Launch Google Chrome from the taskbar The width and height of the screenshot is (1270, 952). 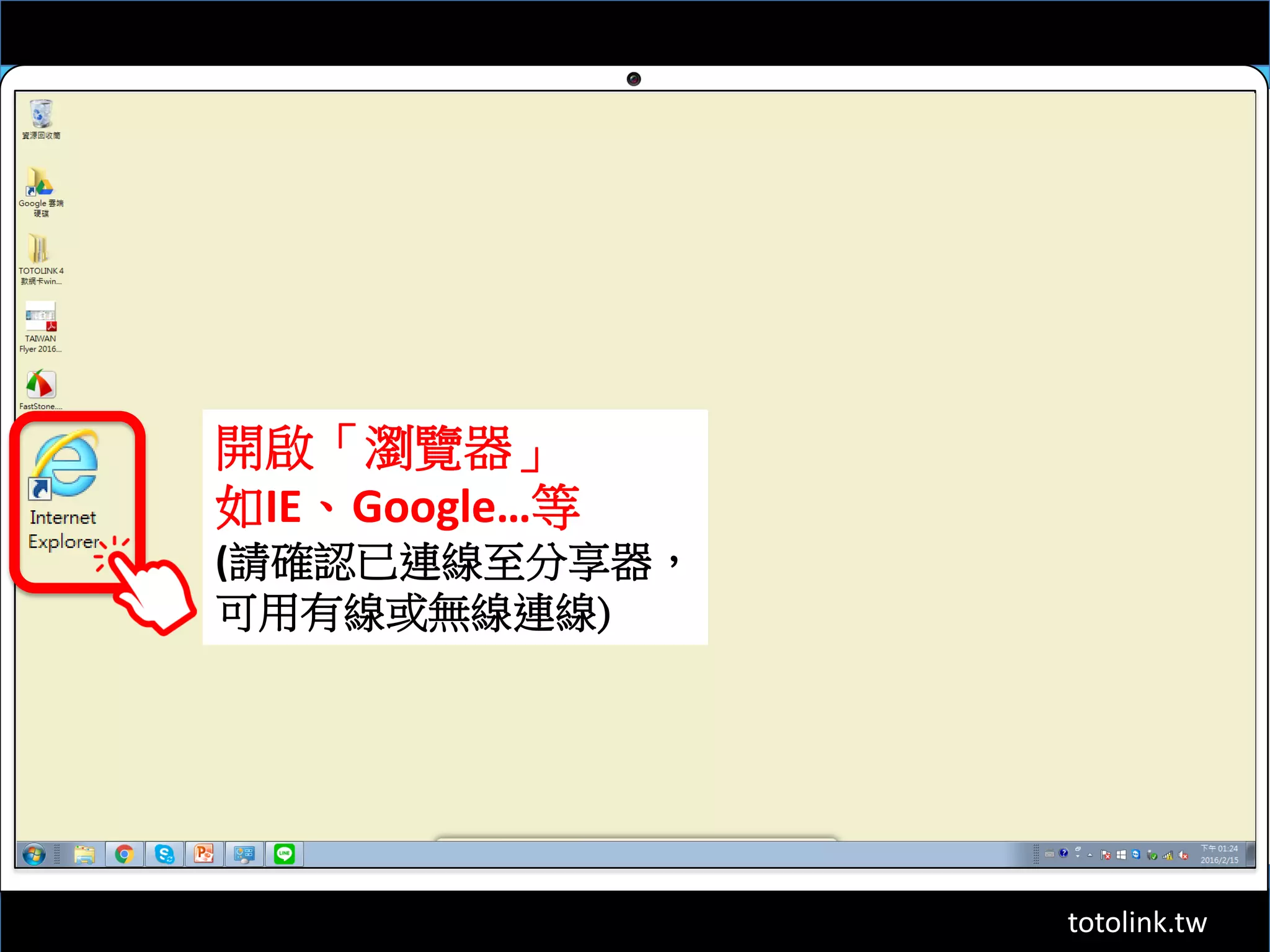point(124,855)
